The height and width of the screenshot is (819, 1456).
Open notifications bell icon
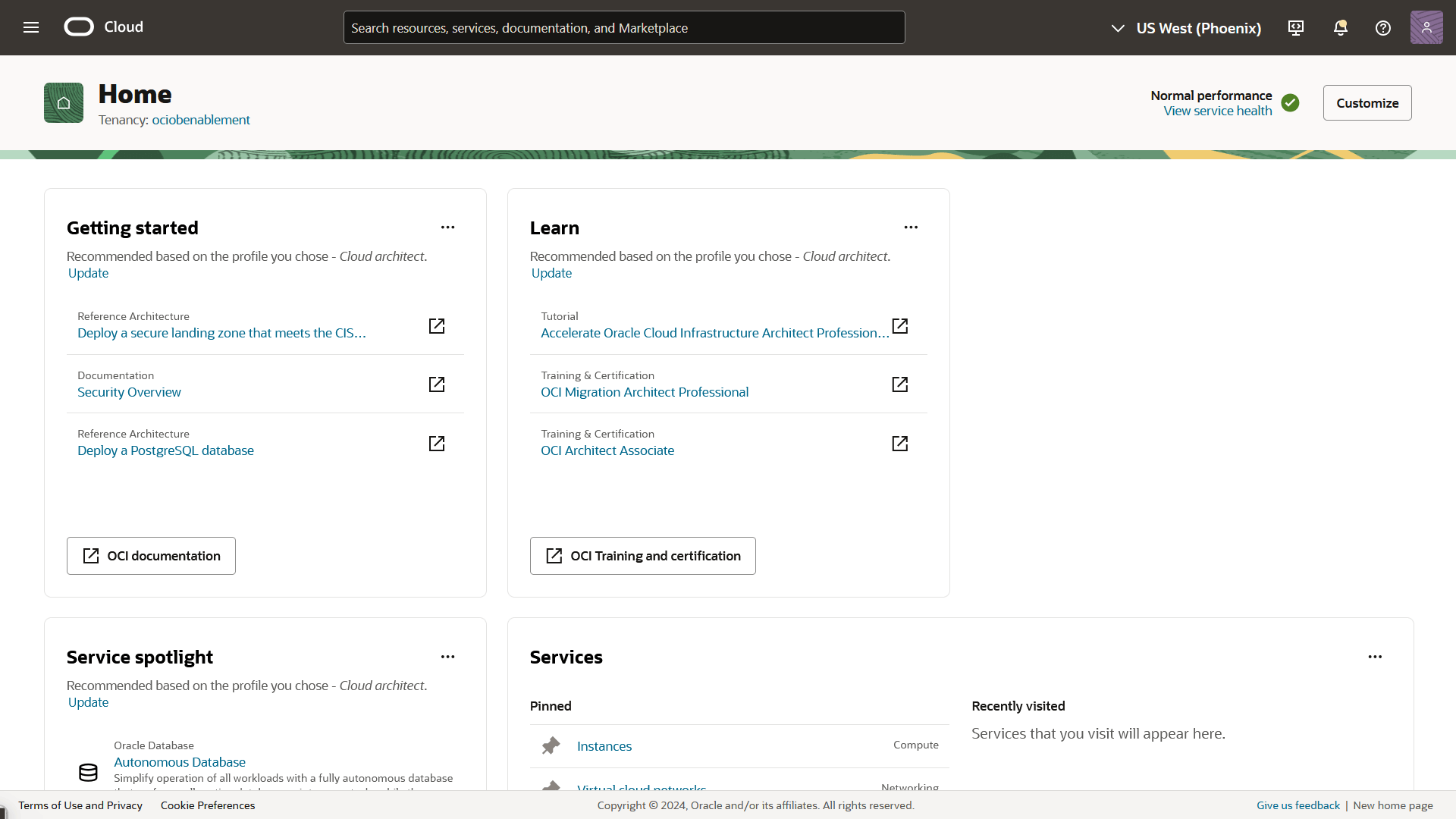[x=1340, y=28]
